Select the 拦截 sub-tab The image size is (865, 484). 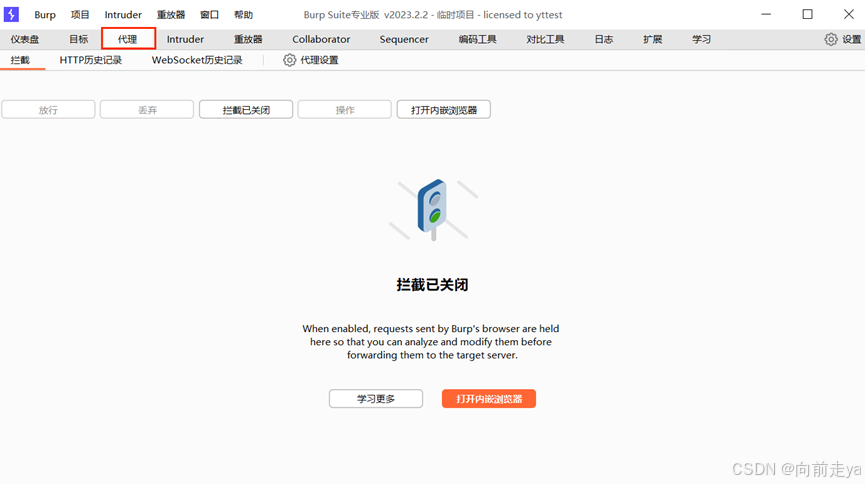tap(20, 60)
